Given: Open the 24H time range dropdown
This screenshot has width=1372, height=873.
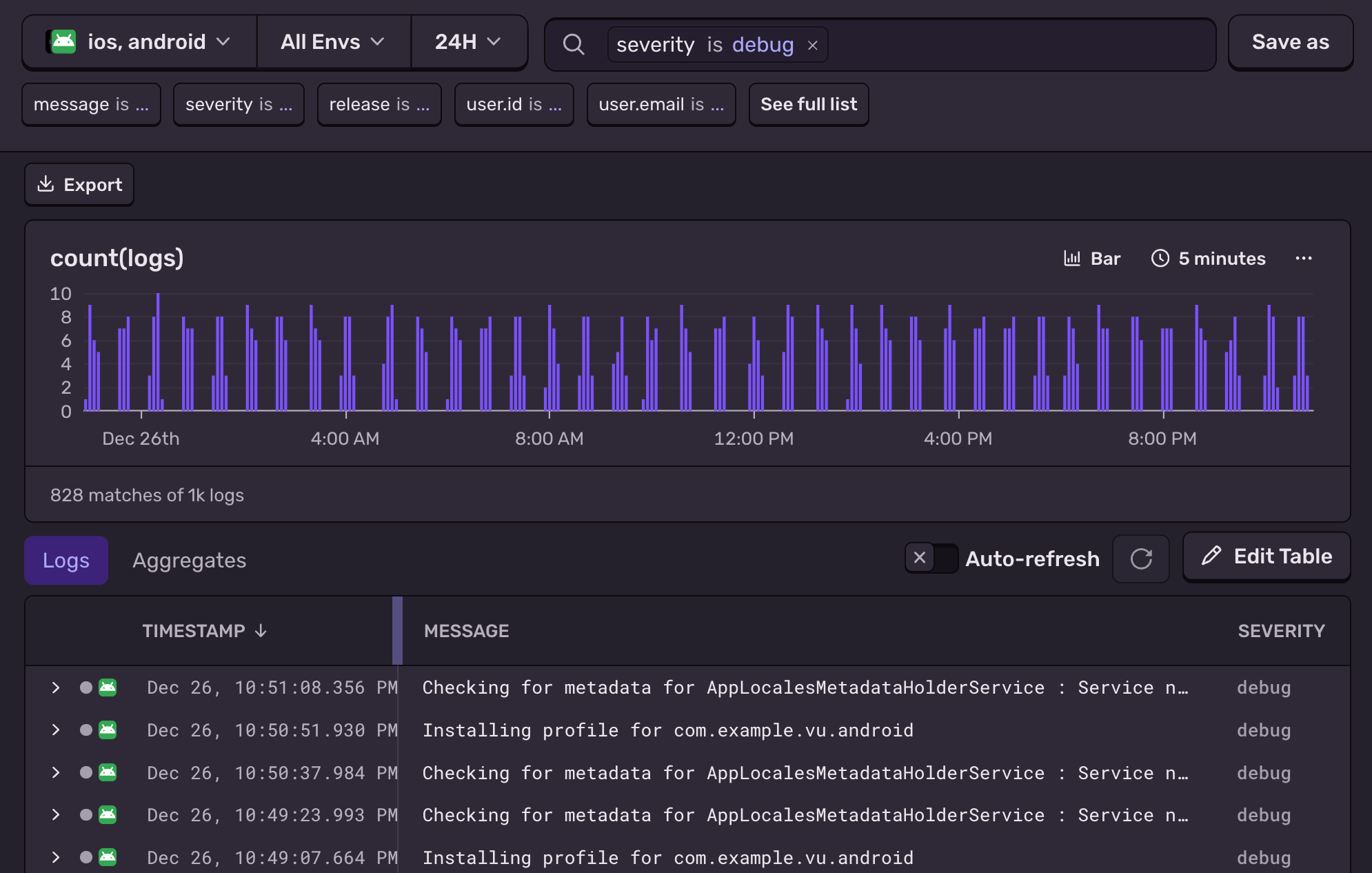Looking at the screenshot, I should pyautogui.click(x=469, y=41).
